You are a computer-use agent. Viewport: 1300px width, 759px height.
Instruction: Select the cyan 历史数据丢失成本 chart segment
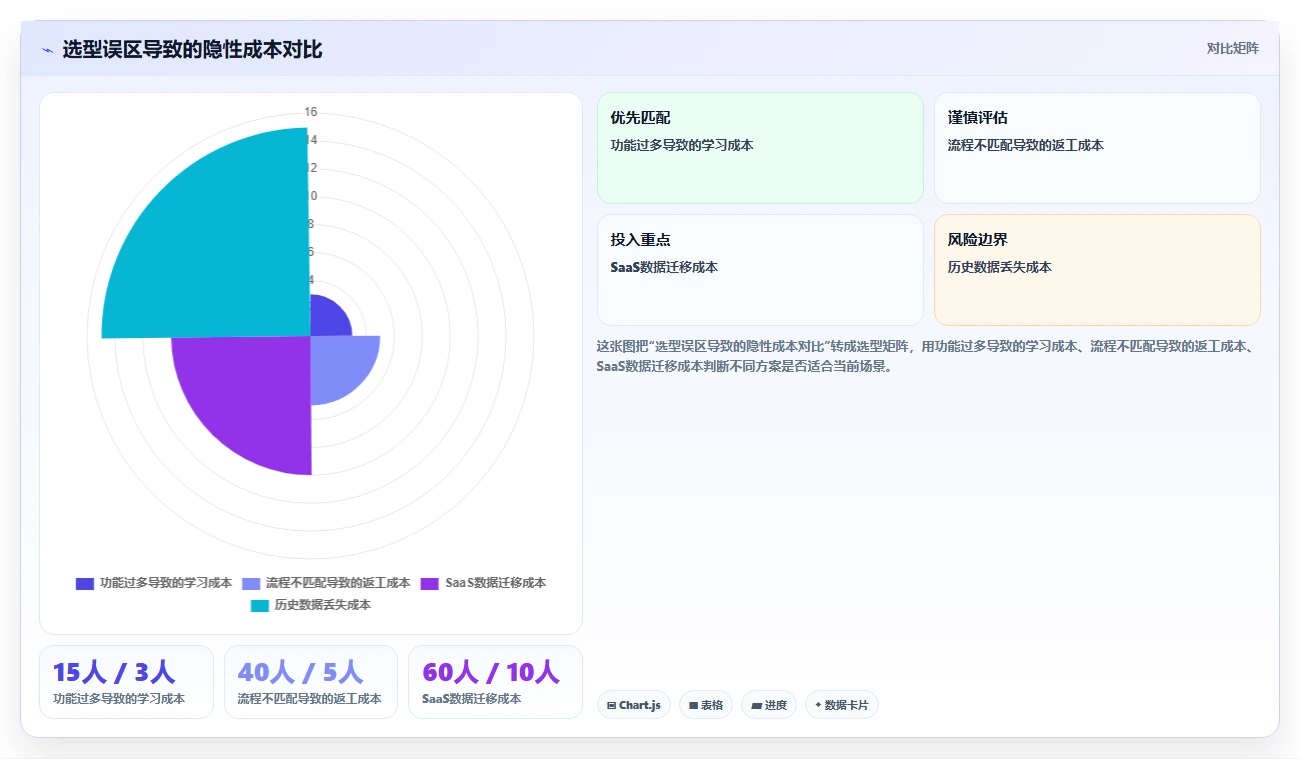click(x=220, y=250)
